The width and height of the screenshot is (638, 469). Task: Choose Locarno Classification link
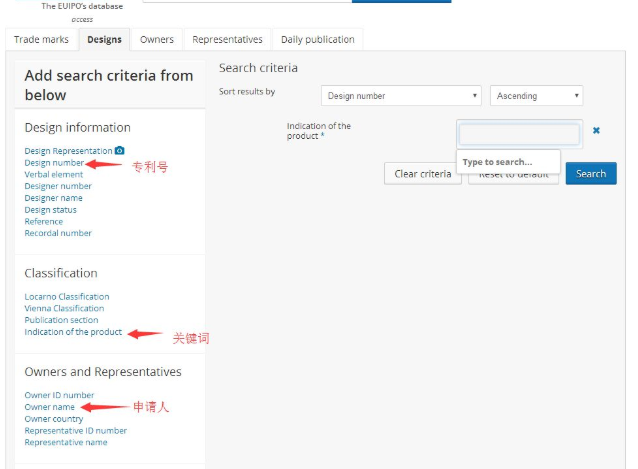click(67, 297)
